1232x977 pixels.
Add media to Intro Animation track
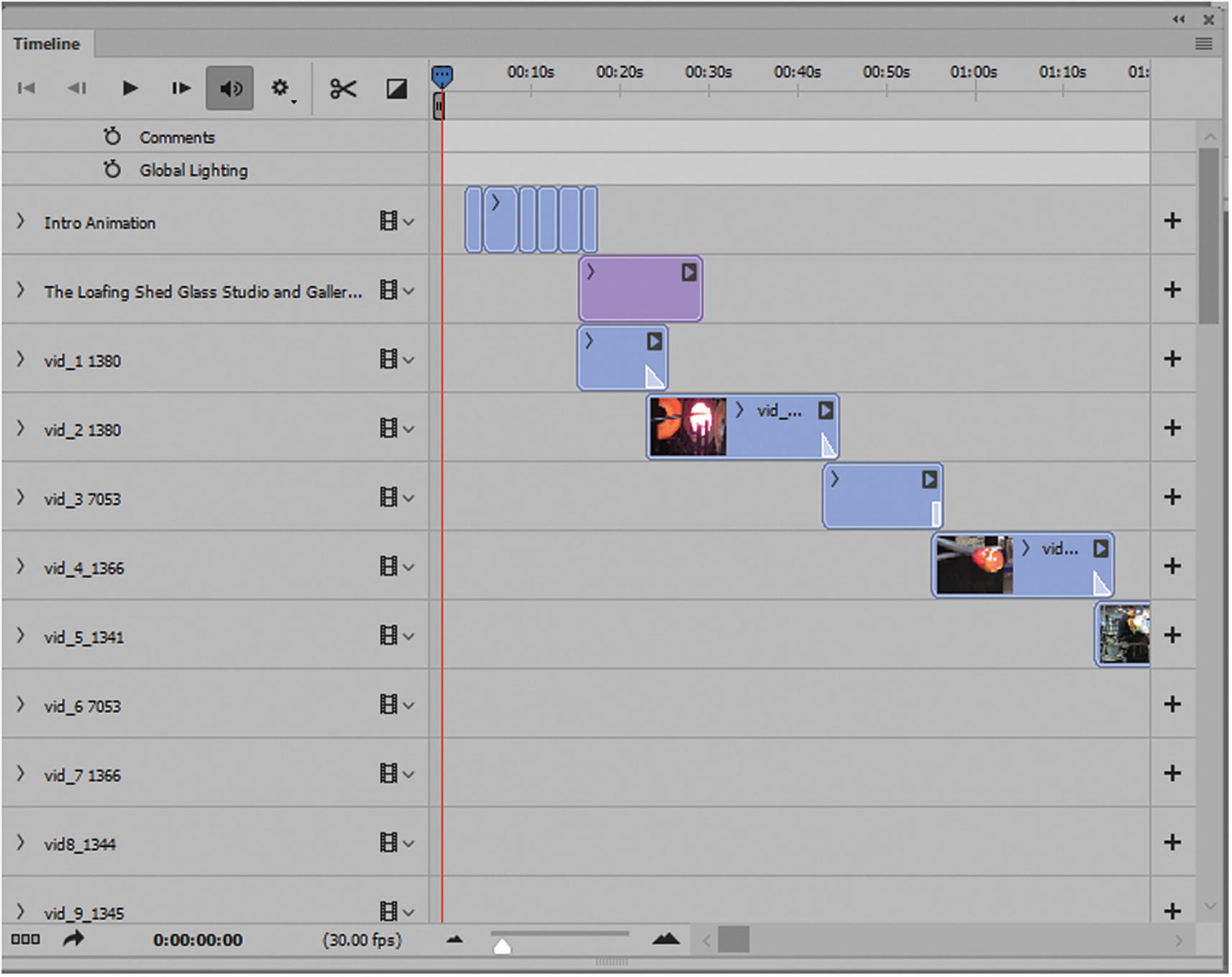[1172, 221]
